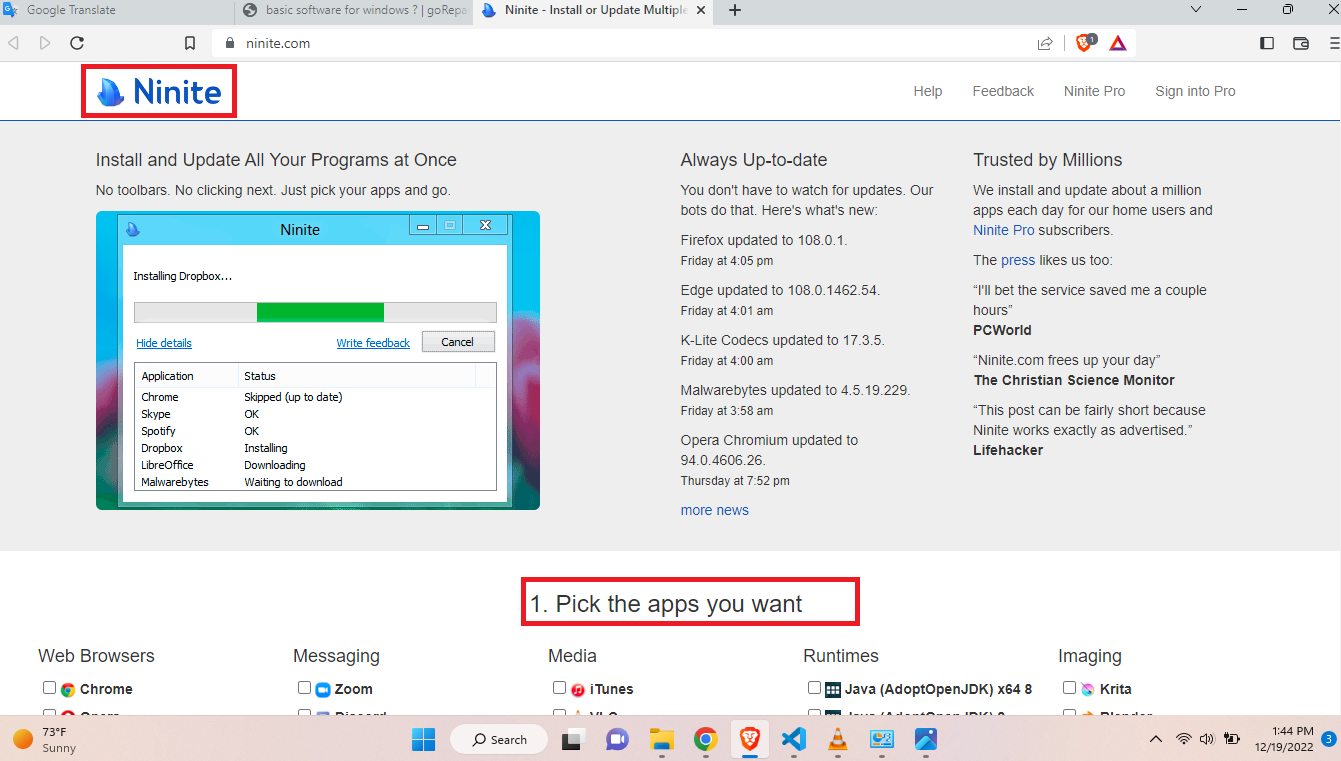
Task: Bookmark this page with the bookmark icon
Action: [190, 43]
